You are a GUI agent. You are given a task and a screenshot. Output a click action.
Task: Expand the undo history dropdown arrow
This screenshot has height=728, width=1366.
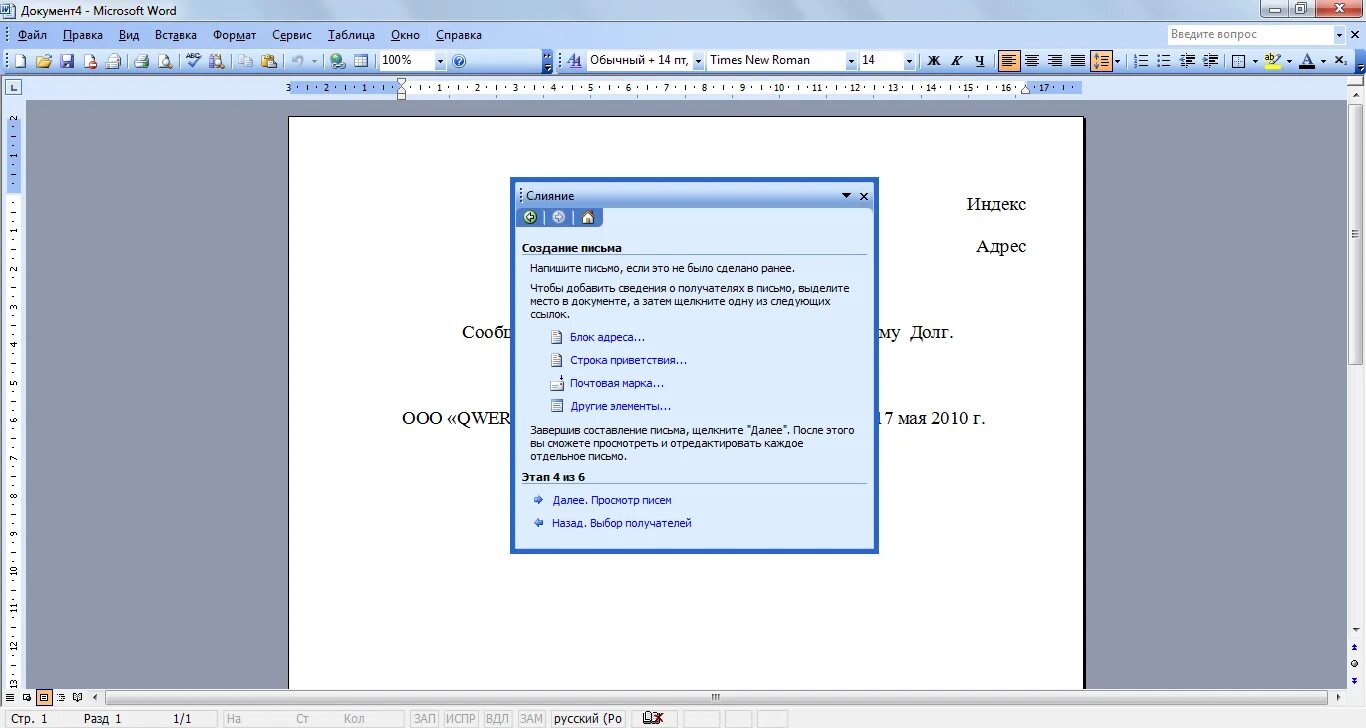point(314,61)
